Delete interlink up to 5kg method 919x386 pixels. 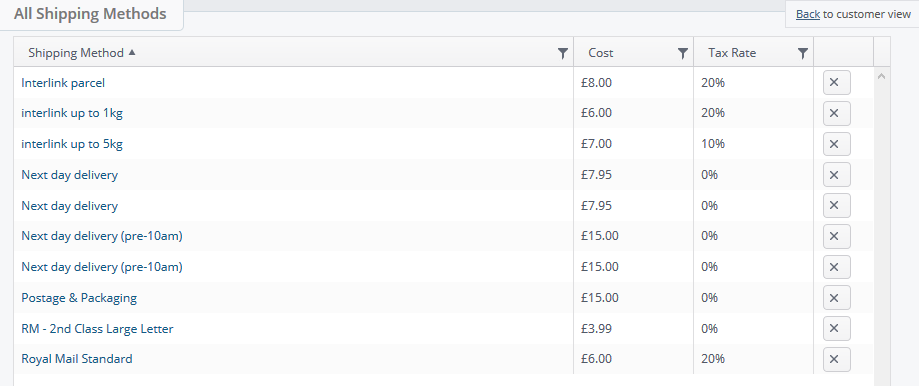[x=836, y=144]
